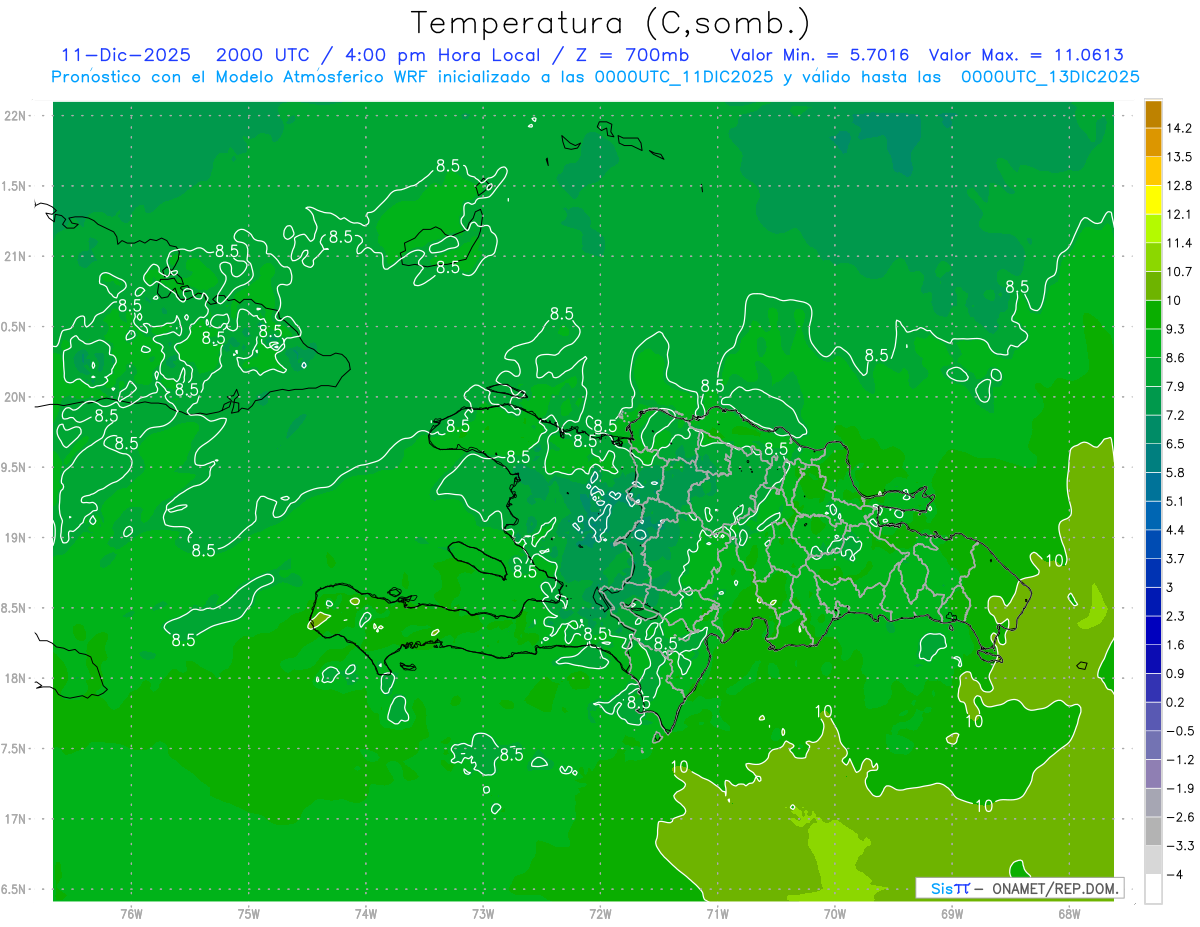Click the colorbar label '-3.3'
Image resolution: width=1200 pixels, height=927 pixels.
(x=1179, y=845)
